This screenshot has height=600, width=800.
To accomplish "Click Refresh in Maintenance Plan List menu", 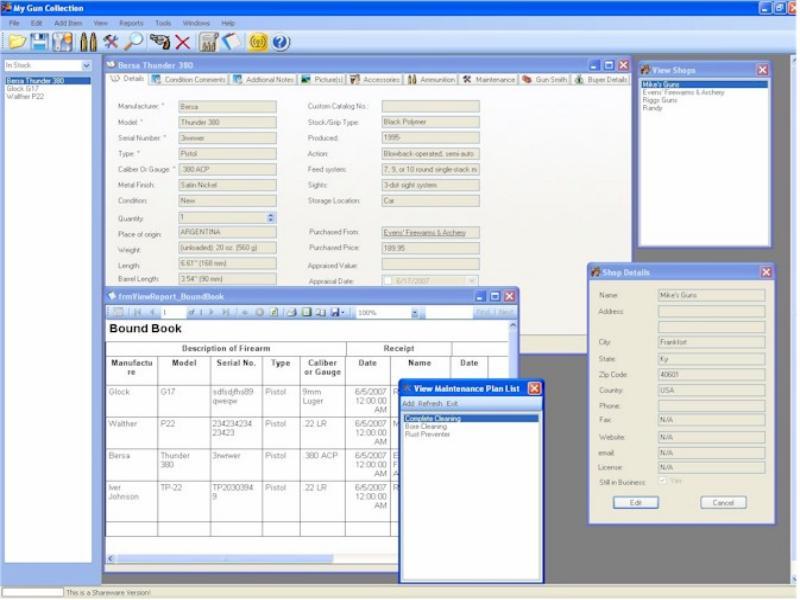I will tap(431, 404).
